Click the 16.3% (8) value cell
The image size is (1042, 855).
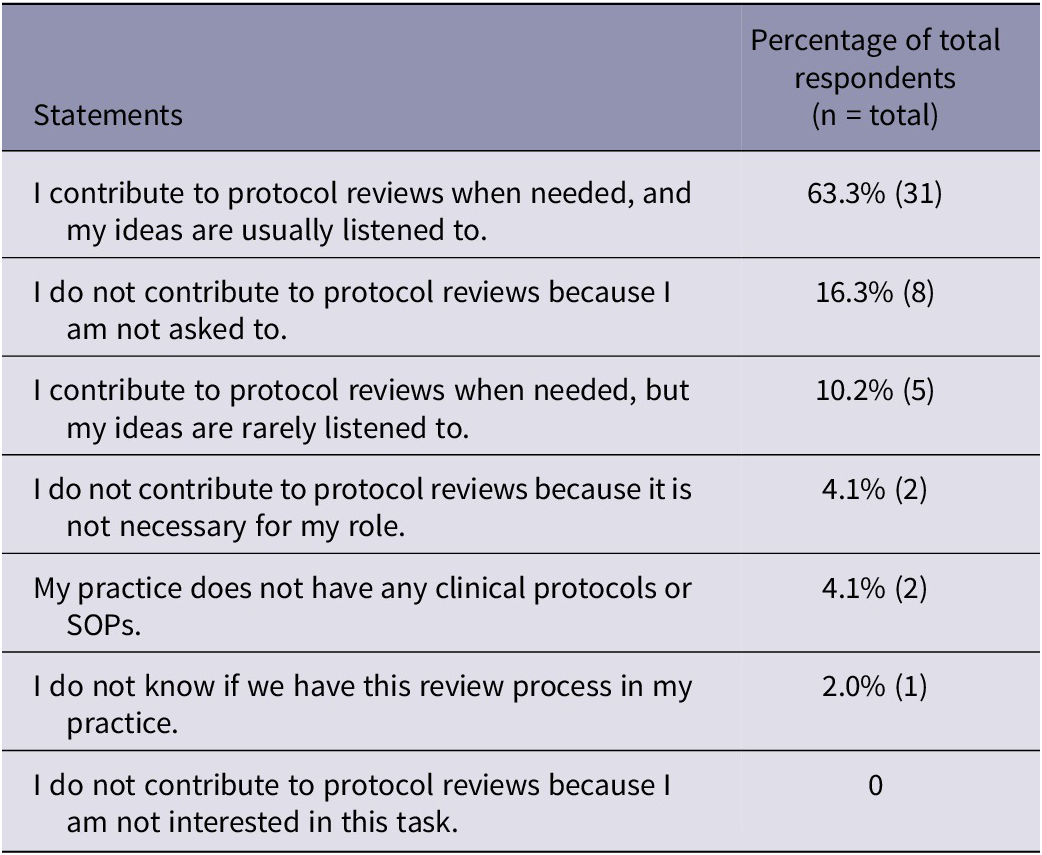(875, 293)
